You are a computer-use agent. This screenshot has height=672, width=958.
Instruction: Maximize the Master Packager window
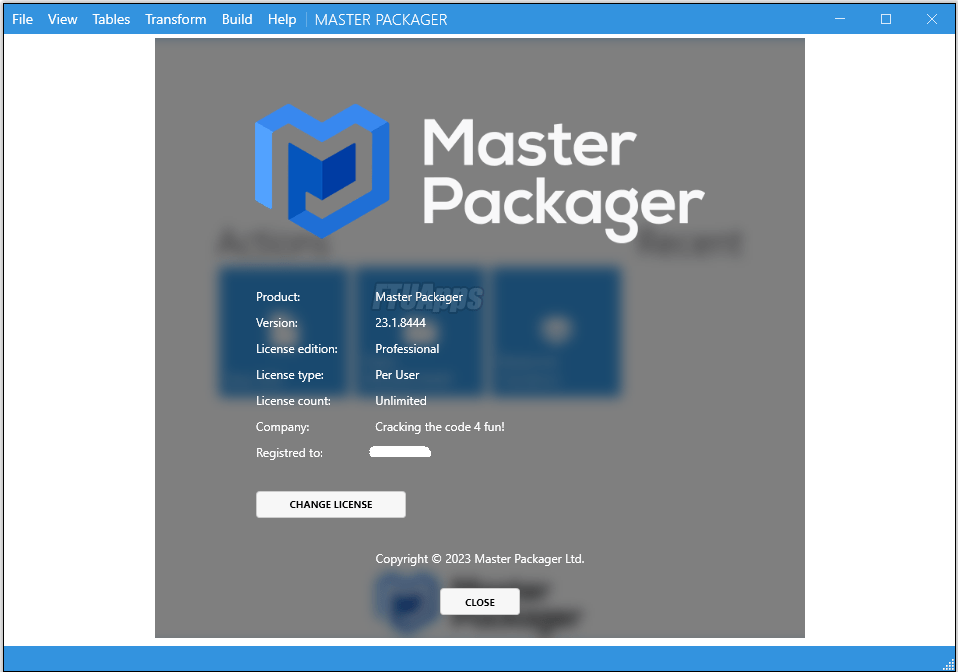(886, 19)
